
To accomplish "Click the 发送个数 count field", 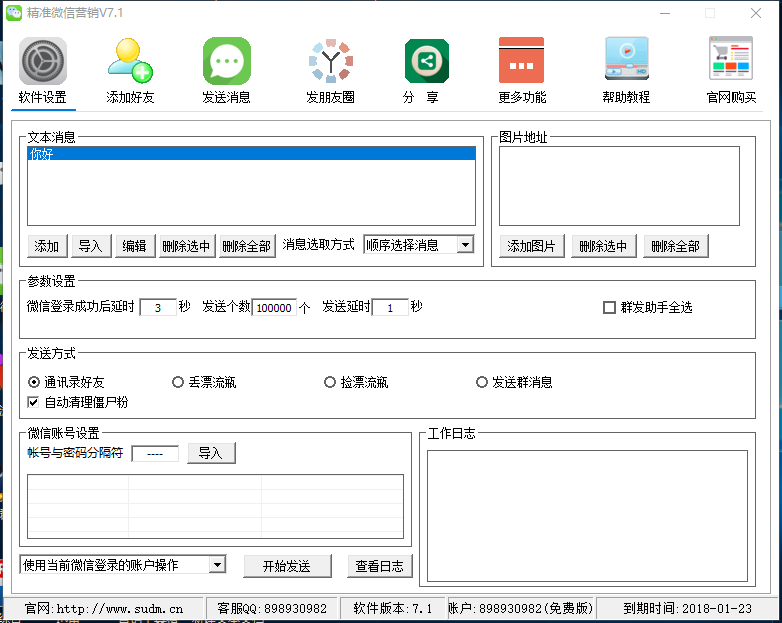I will (x=274, y=307).
